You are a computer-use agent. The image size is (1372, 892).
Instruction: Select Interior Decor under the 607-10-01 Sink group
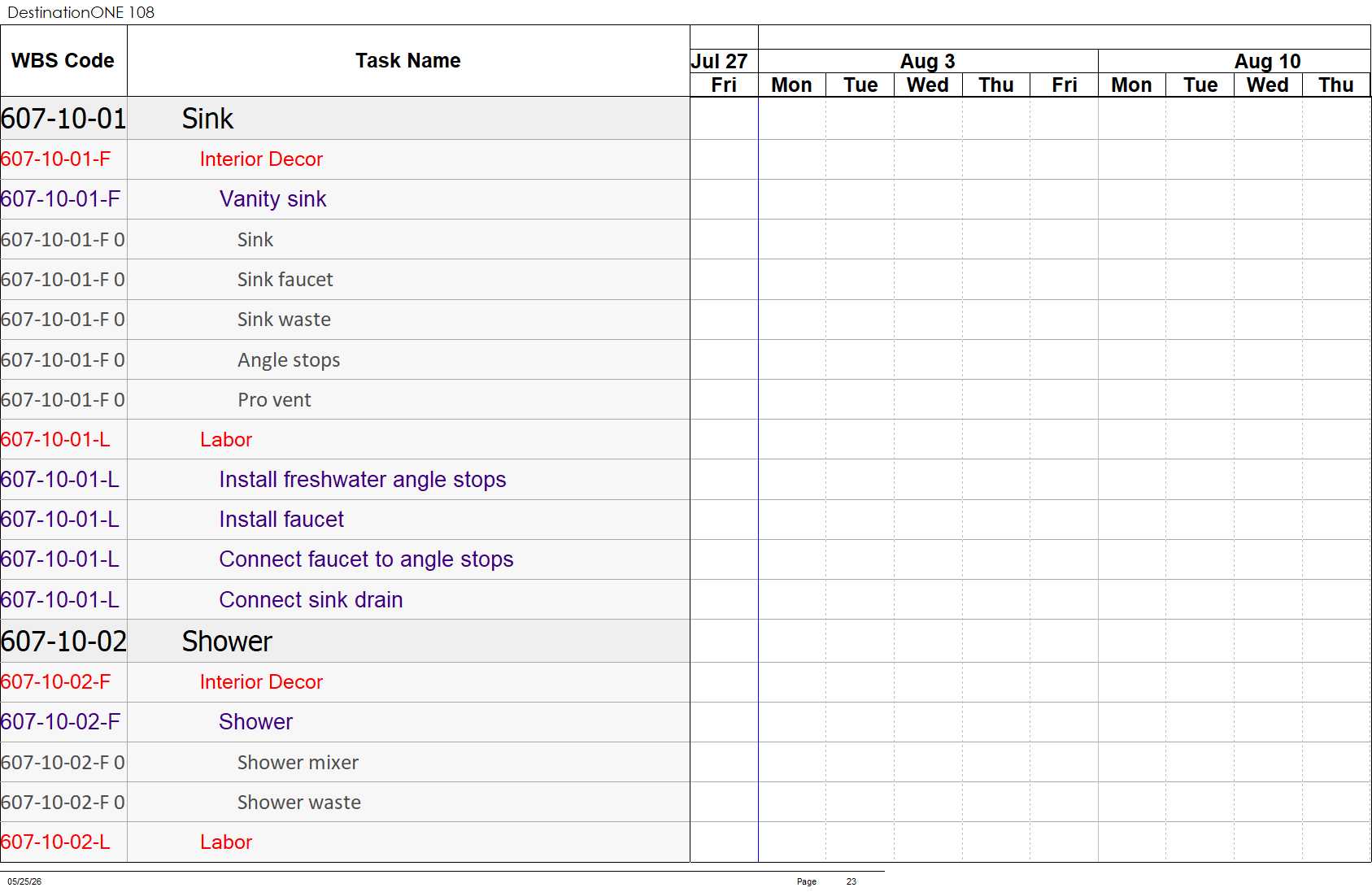pos(261,159)
